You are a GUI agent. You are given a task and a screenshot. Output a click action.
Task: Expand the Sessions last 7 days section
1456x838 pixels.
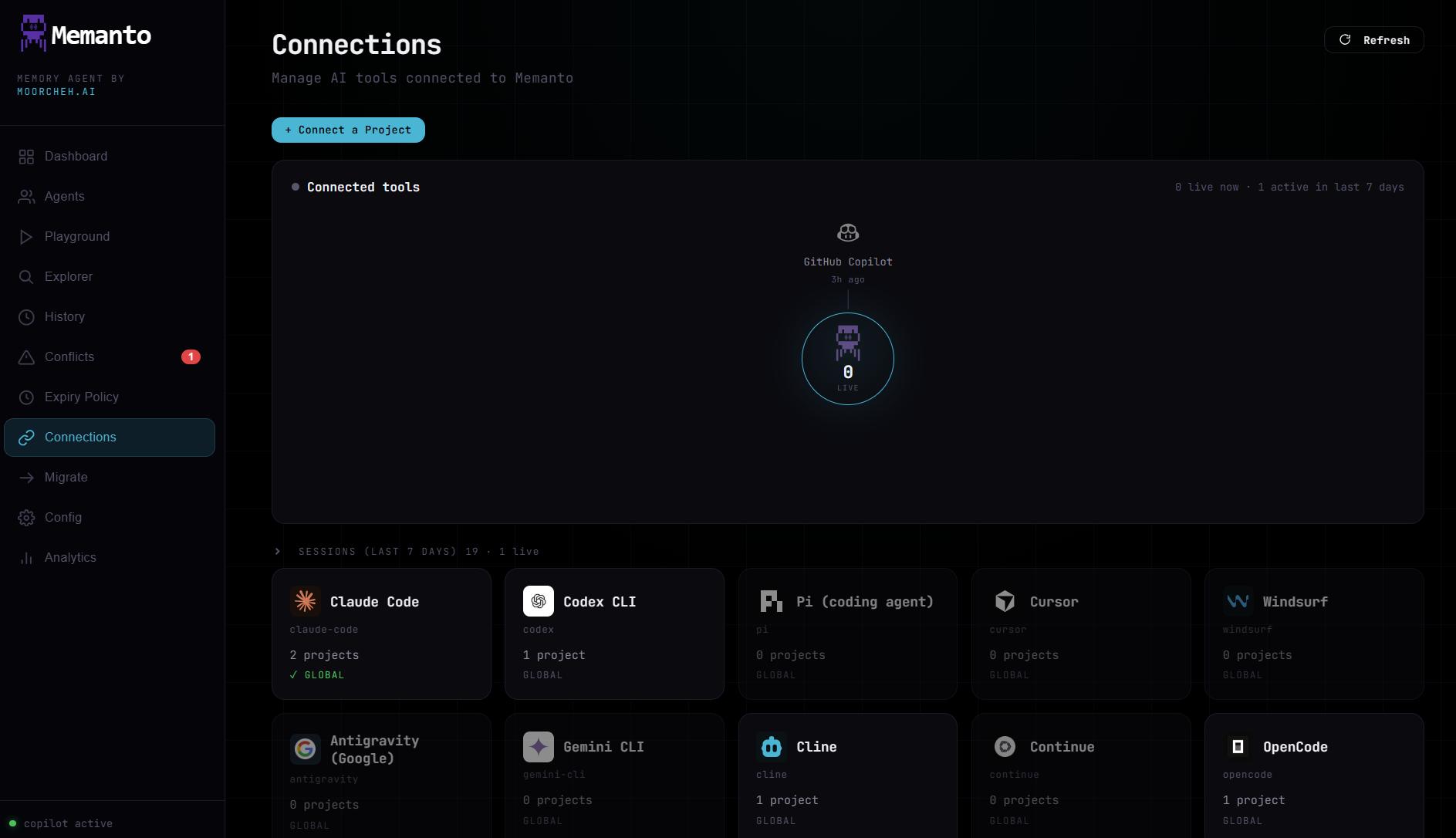tap(407, 551)
